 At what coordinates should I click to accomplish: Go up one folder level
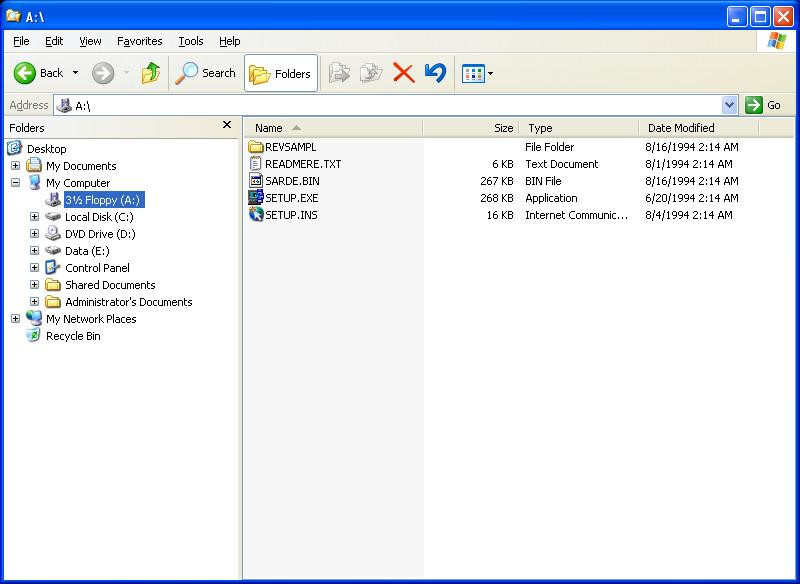152,73
